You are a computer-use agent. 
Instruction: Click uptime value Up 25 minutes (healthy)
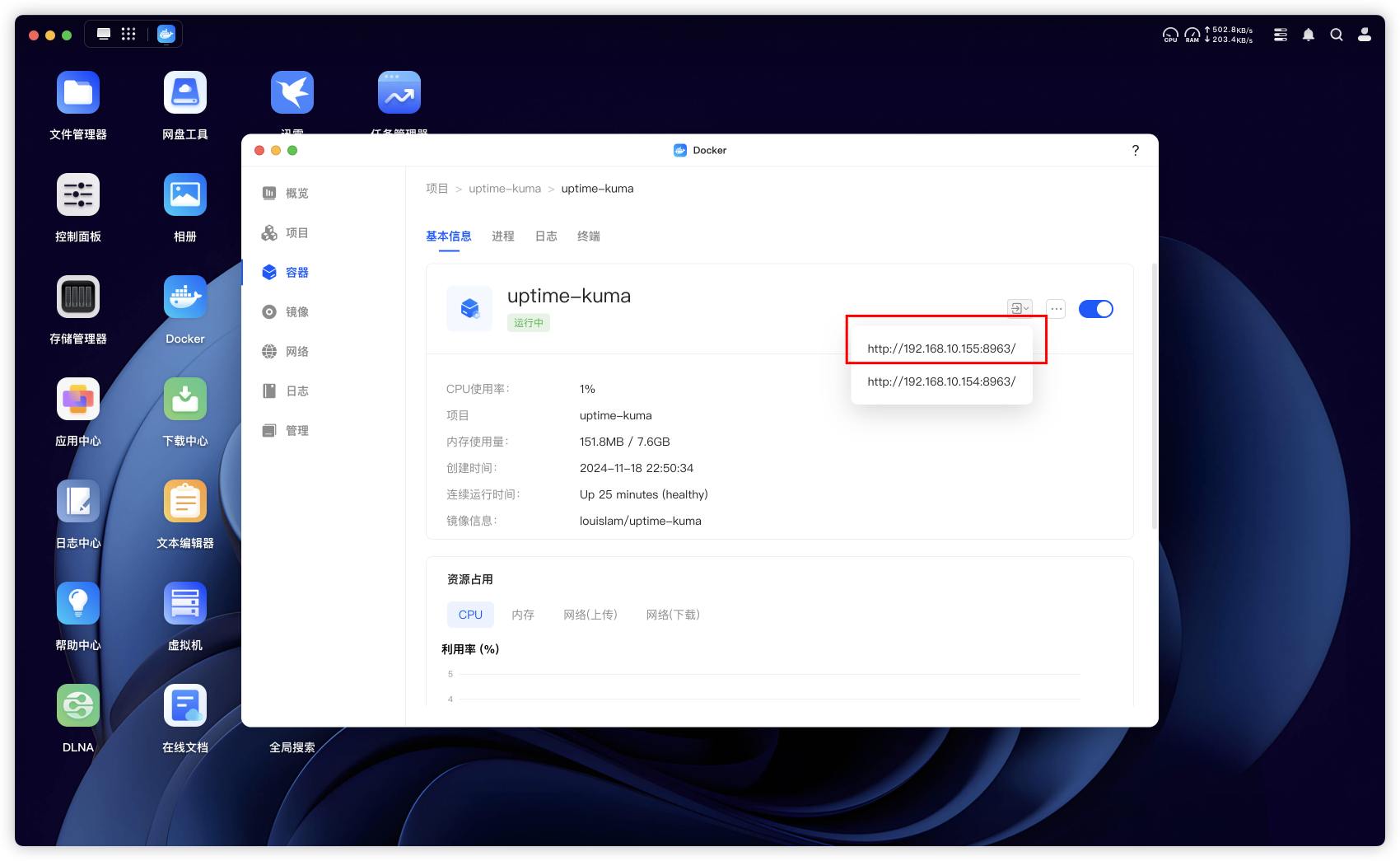[x=644, y=494]
